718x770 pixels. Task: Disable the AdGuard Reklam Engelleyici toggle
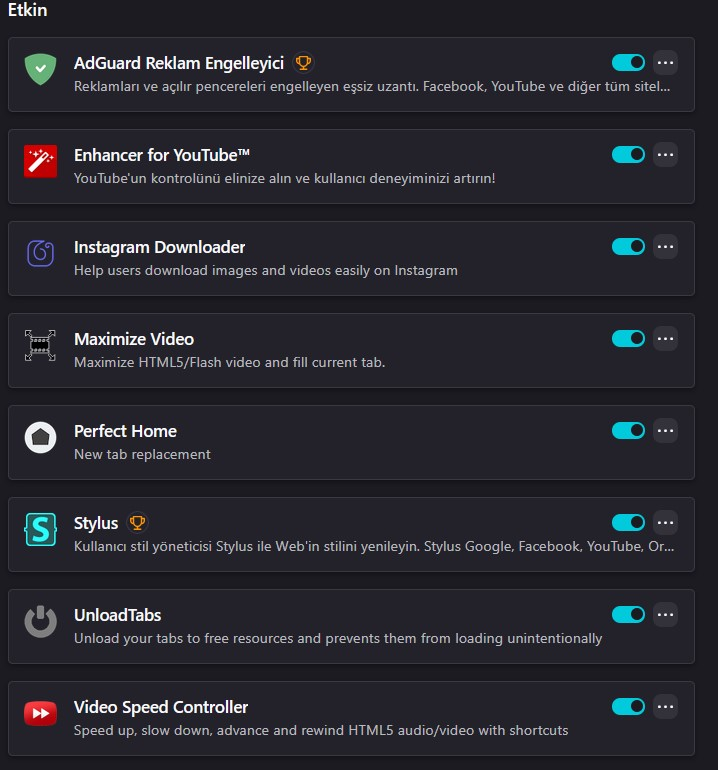[628, 63]
